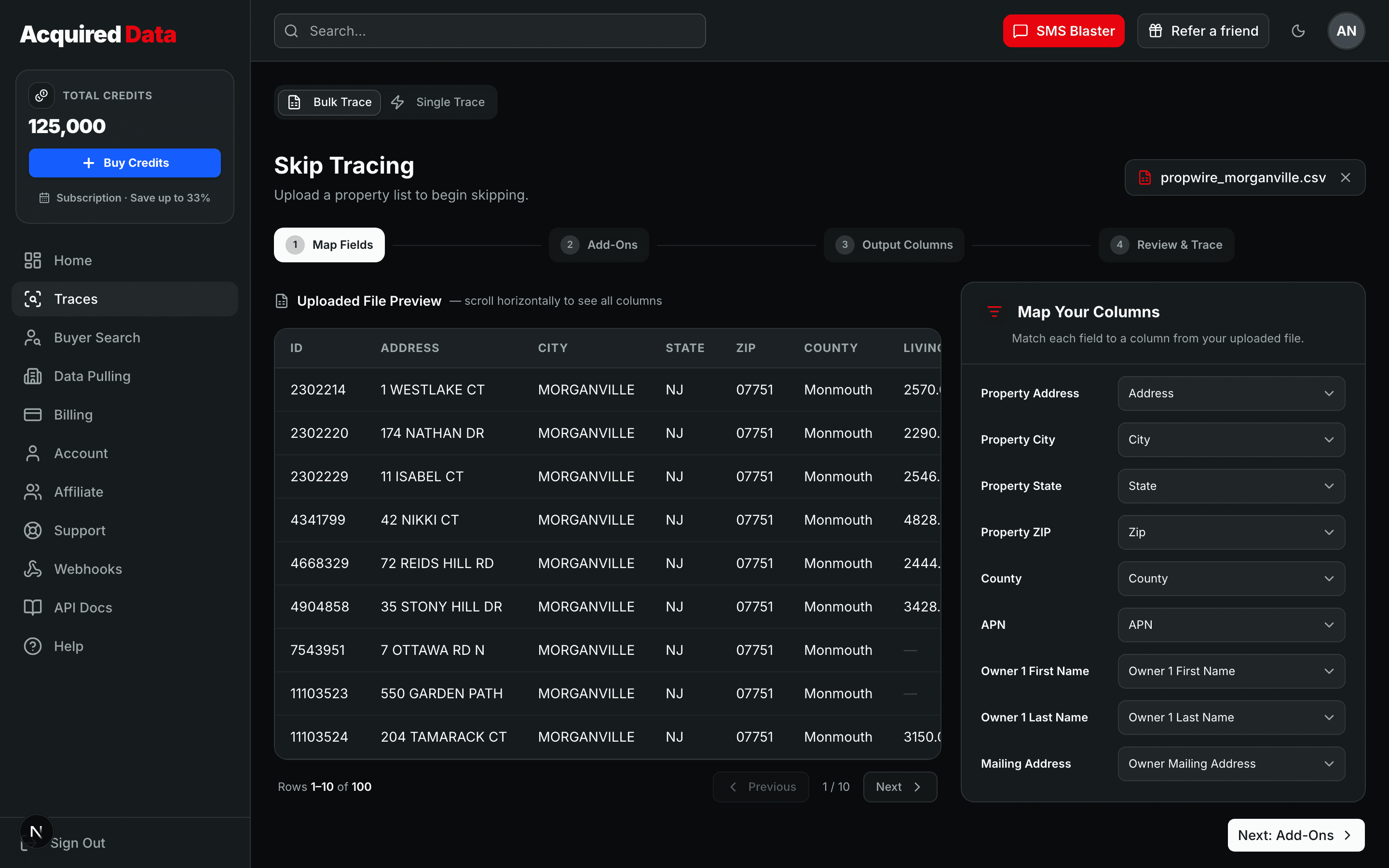Open the Owner 1 First Name dropdown
The image size is (1389, 868).
1231,671
